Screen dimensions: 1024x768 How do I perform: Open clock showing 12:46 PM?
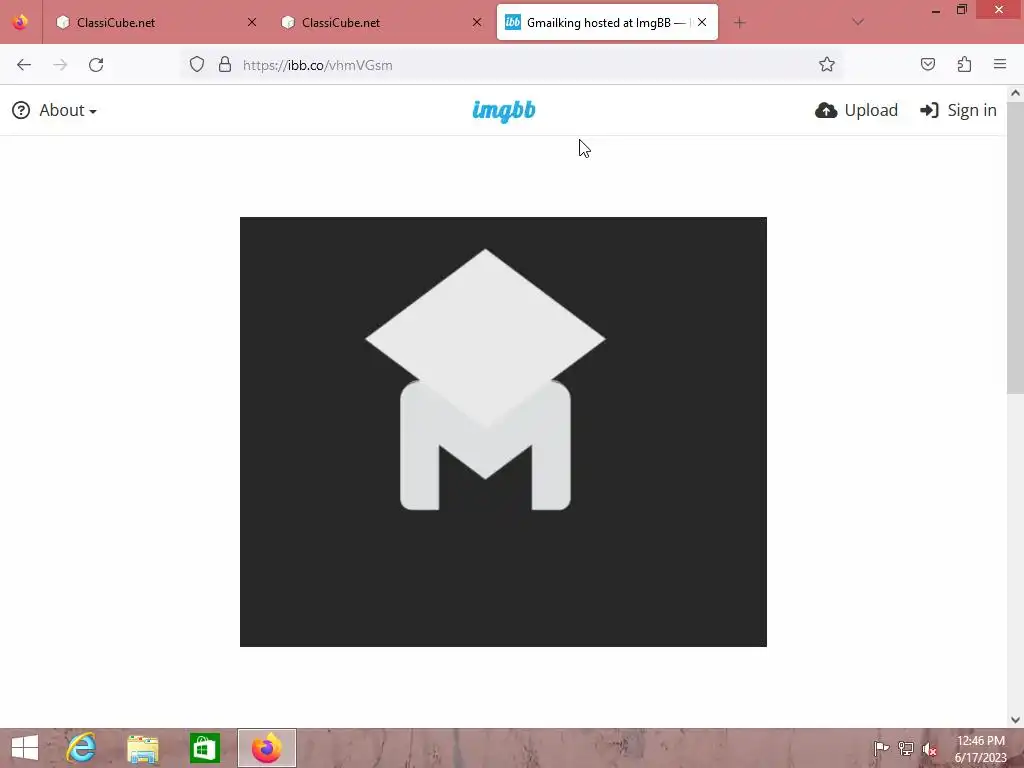[x=980, y=748]
